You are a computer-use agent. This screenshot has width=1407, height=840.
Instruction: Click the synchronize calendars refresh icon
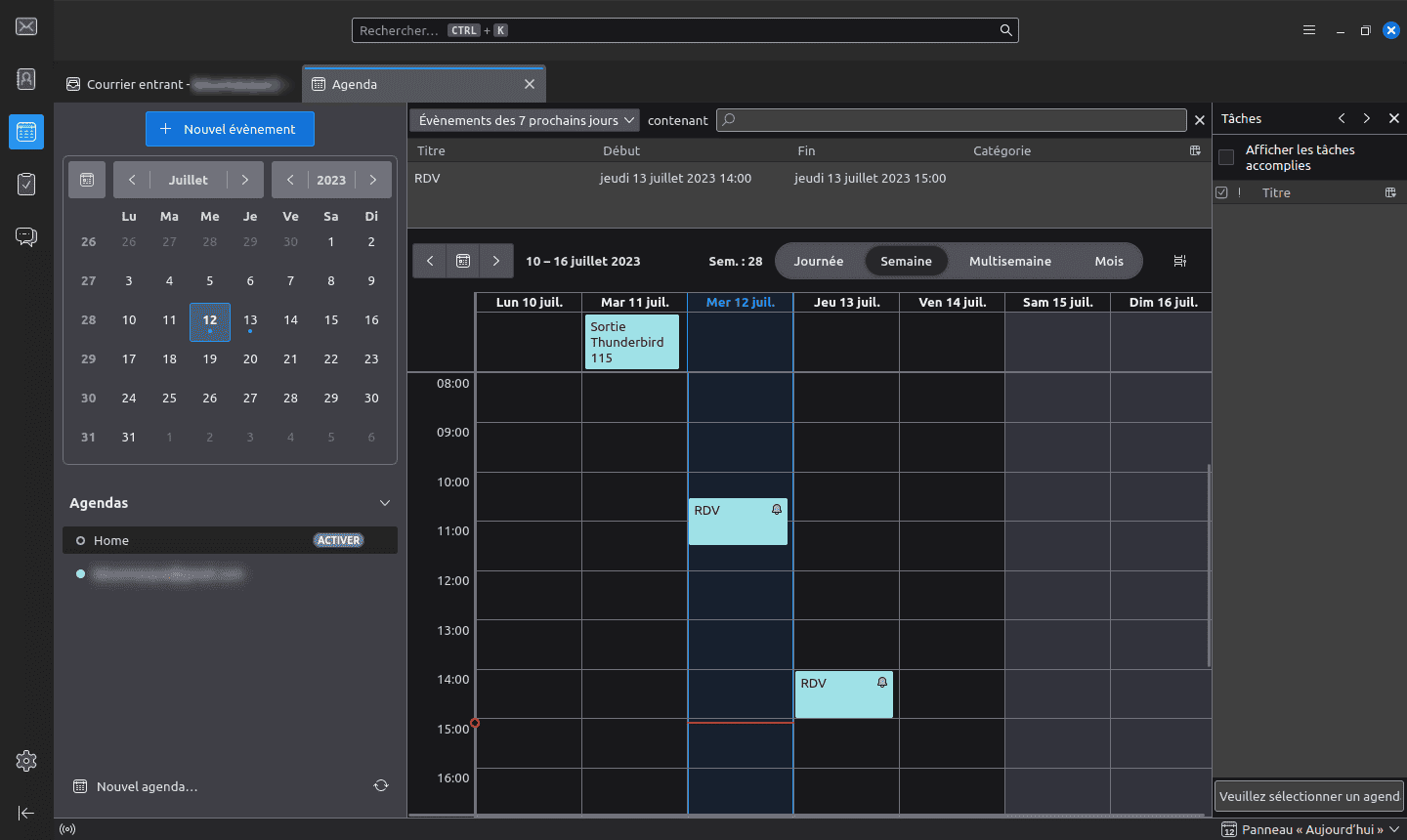click(381, 786)
